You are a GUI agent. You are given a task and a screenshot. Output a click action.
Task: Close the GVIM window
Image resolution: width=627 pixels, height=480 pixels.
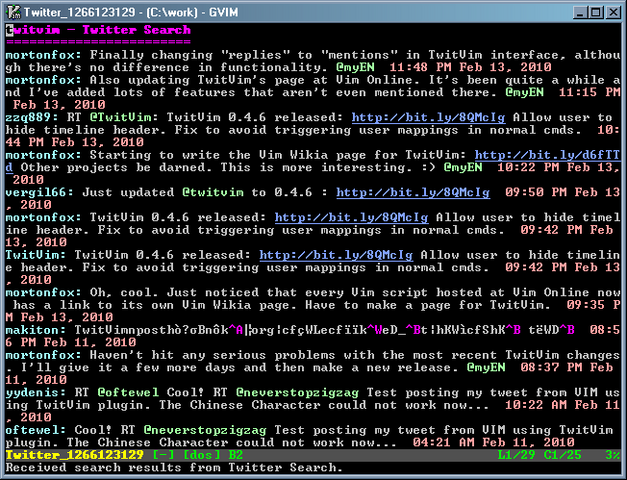click(613, 12)
